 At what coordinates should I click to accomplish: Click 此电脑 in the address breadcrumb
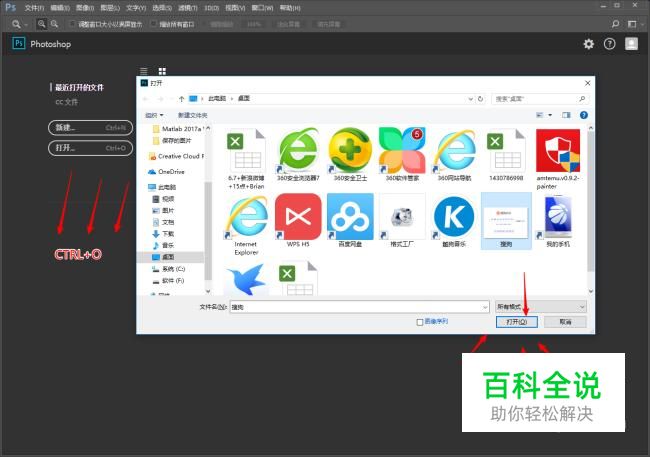(217, 99)
